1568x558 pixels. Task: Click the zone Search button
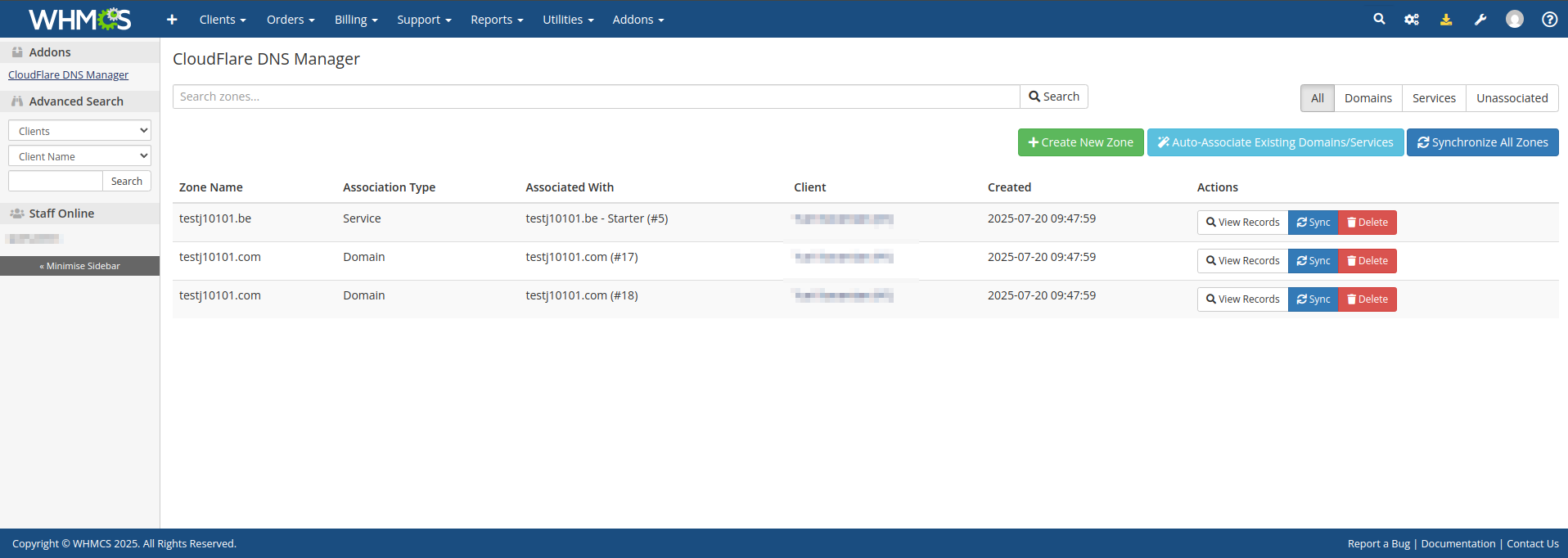(1054, 97)
